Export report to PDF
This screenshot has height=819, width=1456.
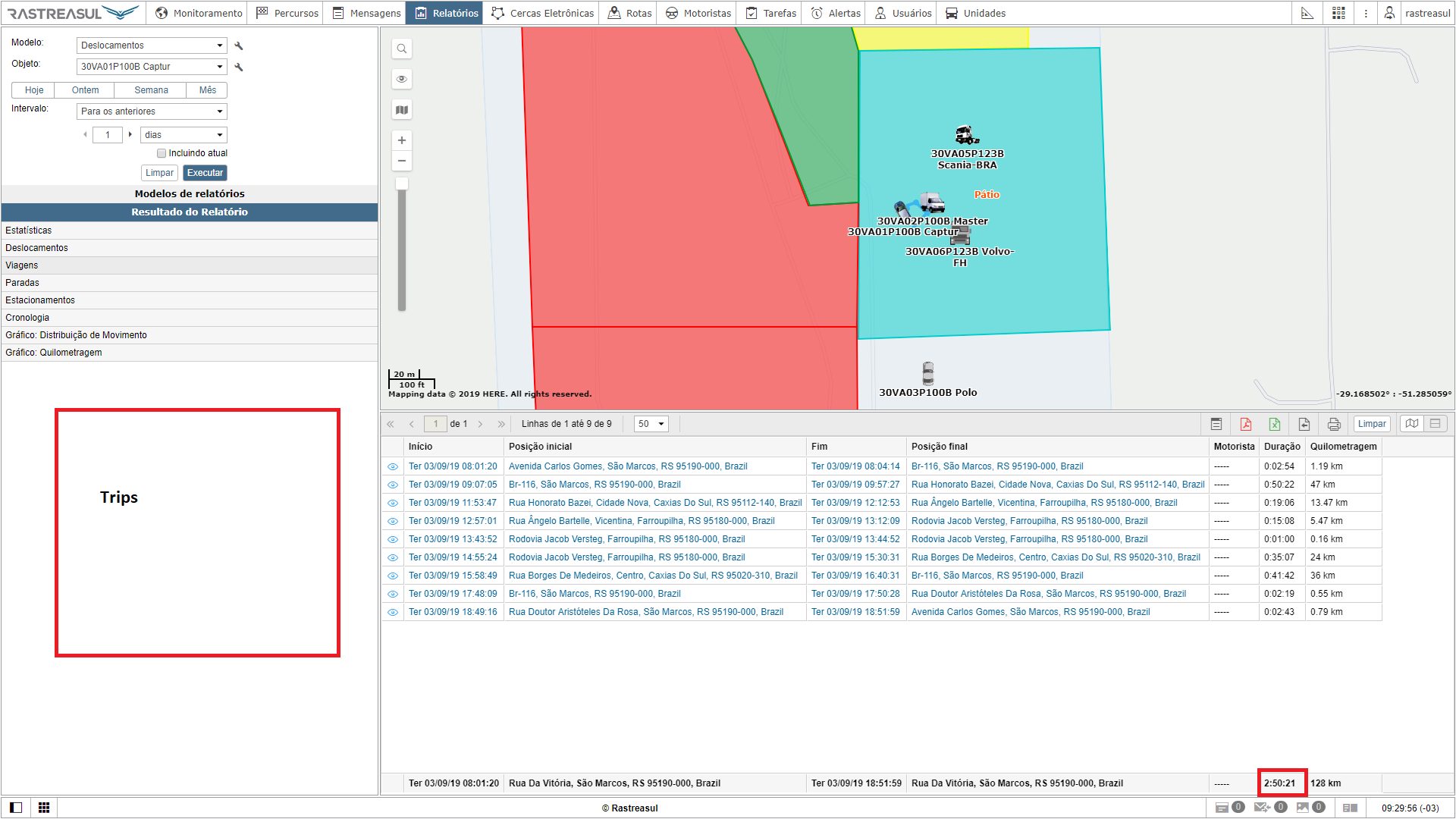[x=1245, y=424]
